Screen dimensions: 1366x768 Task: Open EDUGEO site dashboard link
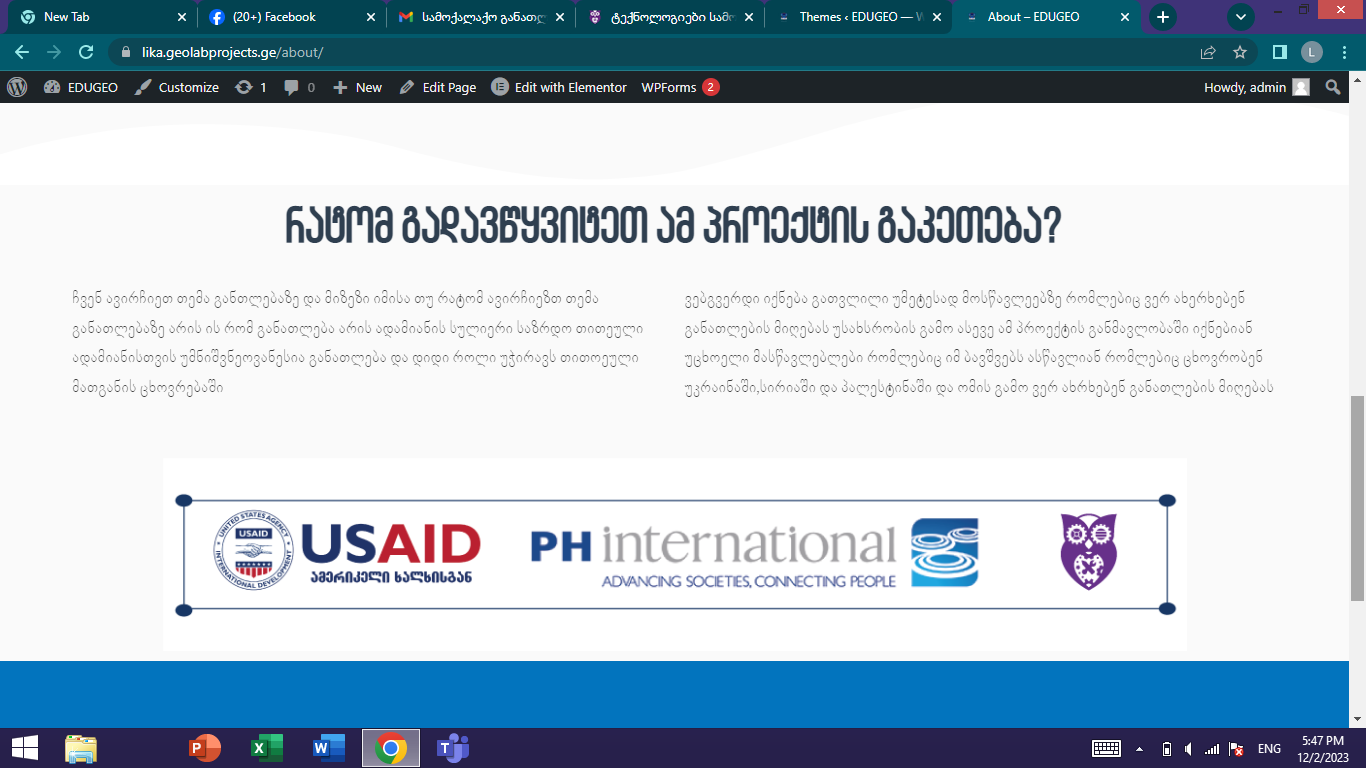pos(81,87)
